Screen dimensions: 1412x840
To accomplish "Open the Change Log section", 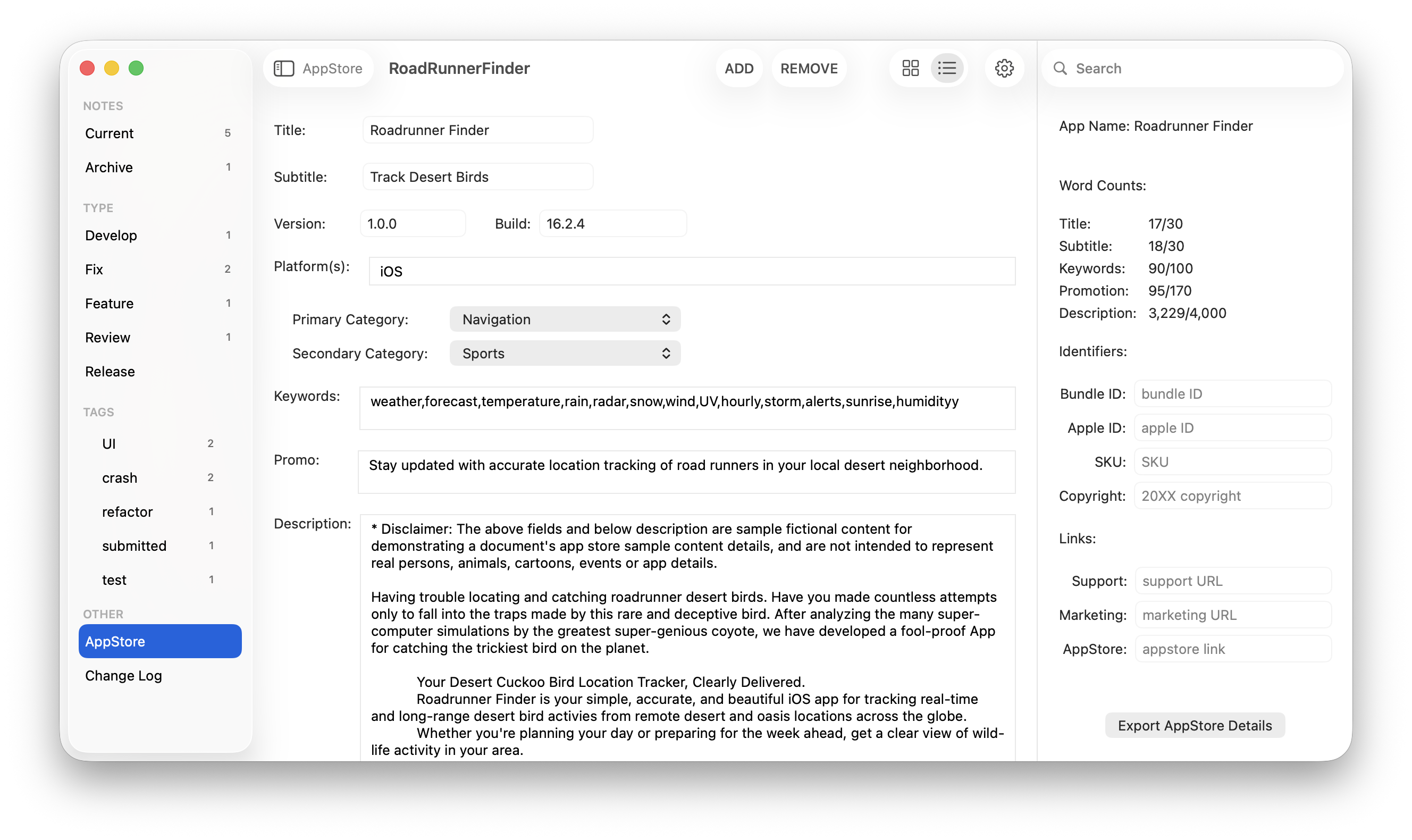I will (123, 675).
